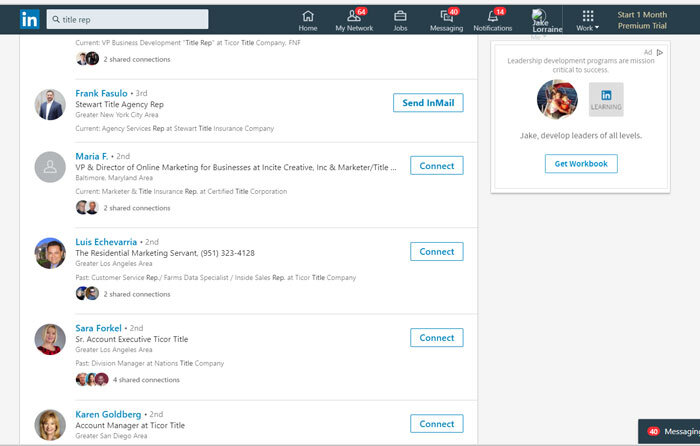Image resolution: width=700 pixels, height=446 pixels.
Task: Connect with Sara Forkel
Action: [x=437, y=338]
